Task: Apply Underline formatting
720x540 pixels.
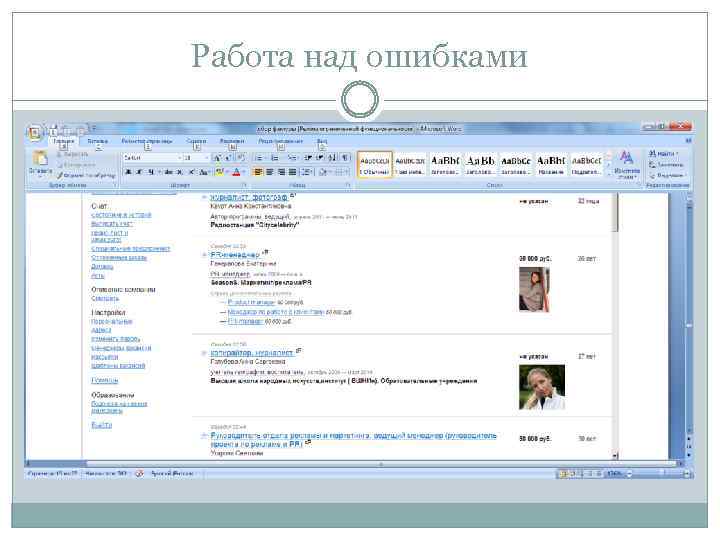Action: point(151,172)
